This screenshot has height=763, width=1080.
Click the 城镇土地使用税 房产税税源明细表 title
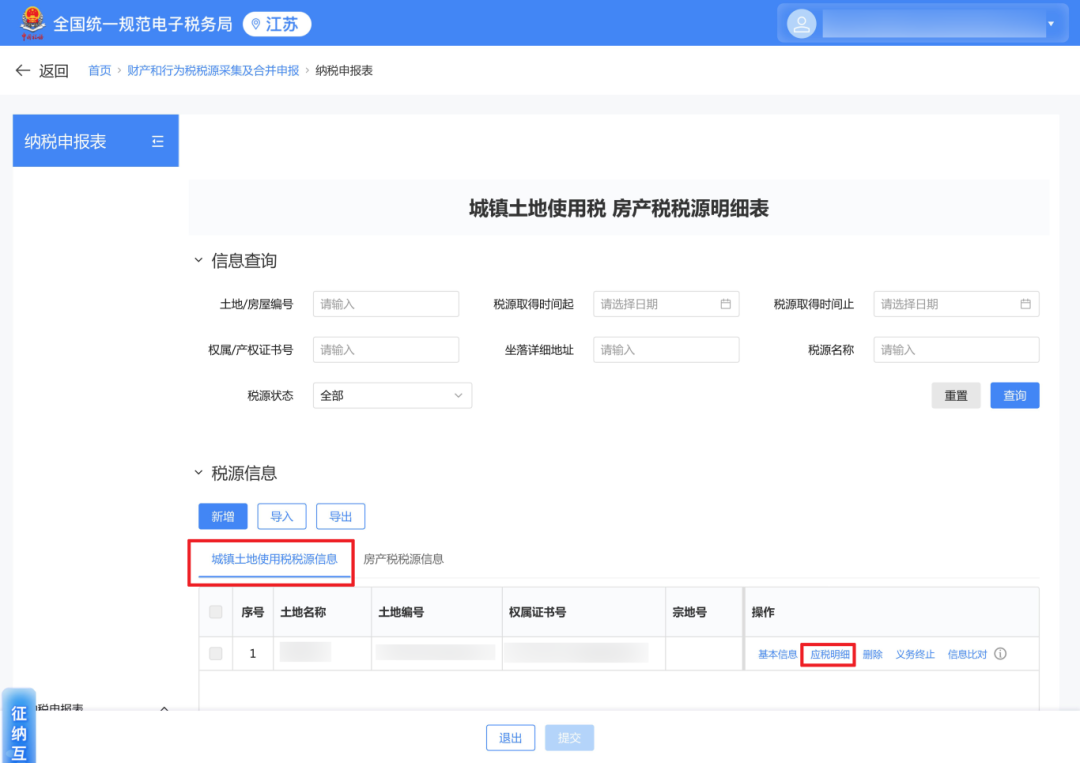(x=619, y=208)
